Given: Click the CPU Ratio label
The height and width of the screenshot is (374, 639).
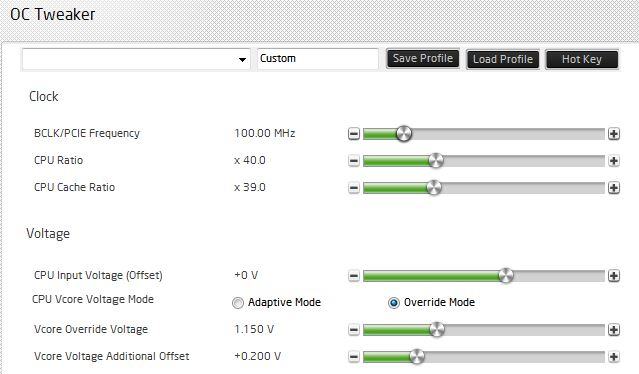Looking at the screenshot, I should tap(59, 160).
